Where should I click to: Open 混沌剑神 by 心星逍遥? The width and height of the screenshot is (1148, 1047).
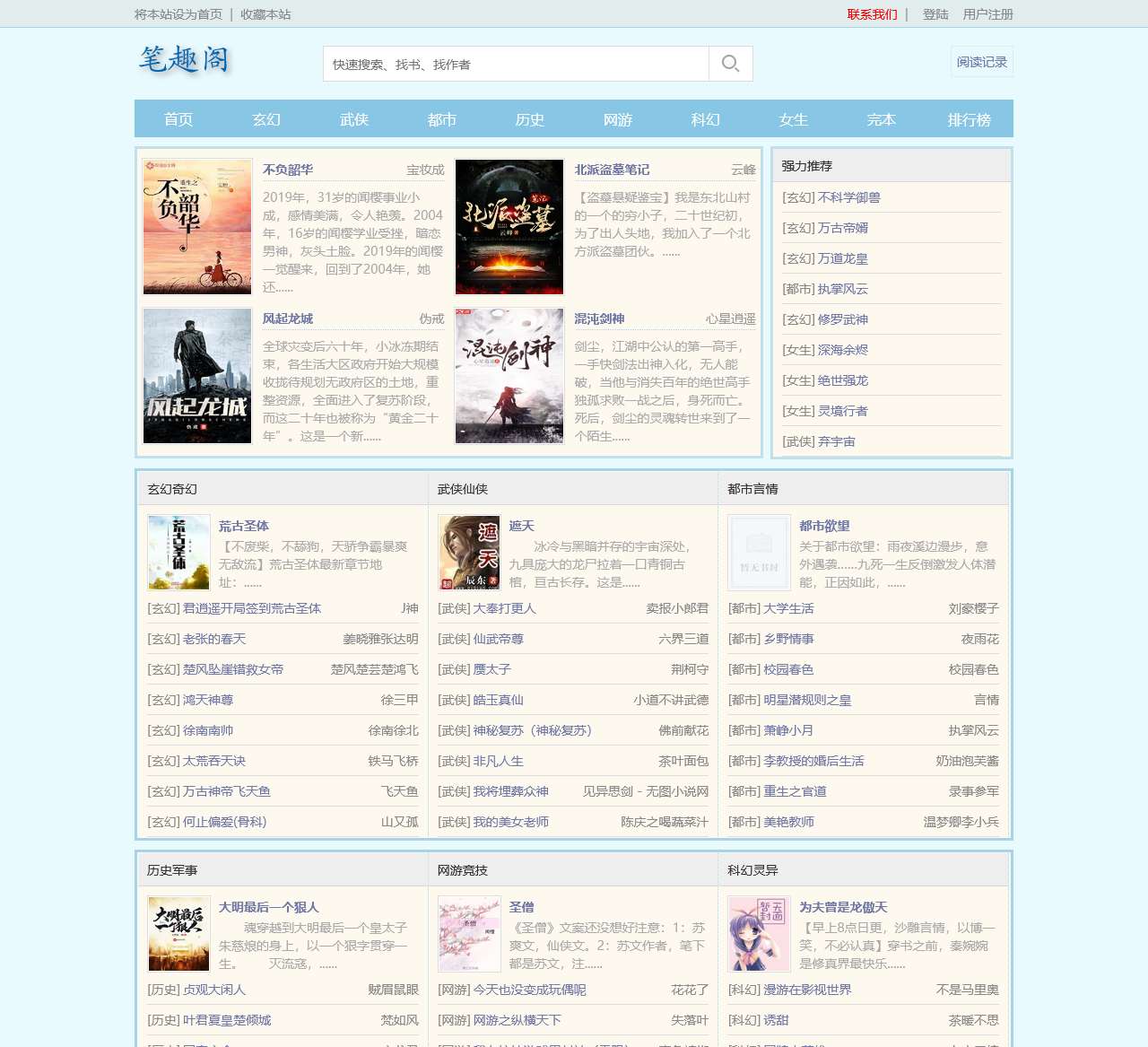(599, 318)
